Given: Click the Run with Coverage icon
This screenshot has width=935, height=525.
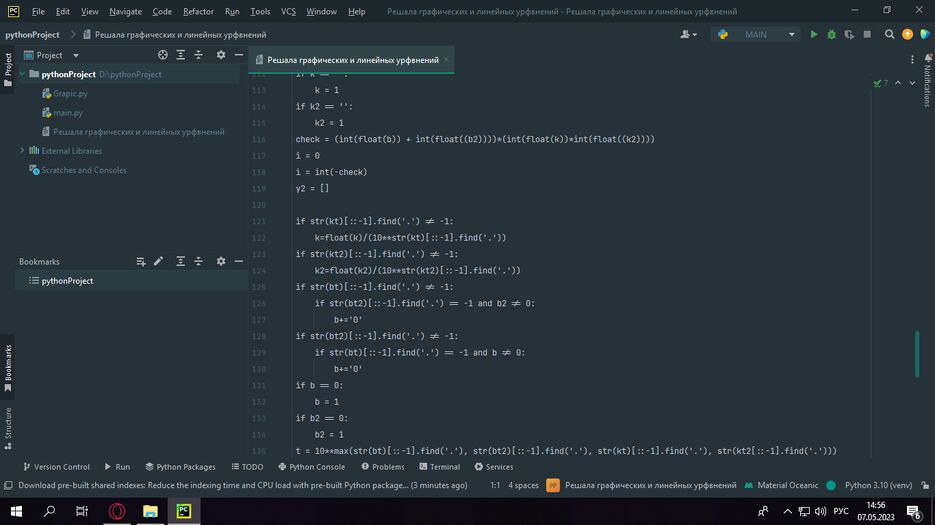Looking at the screenshot, I should click(849, 35).
